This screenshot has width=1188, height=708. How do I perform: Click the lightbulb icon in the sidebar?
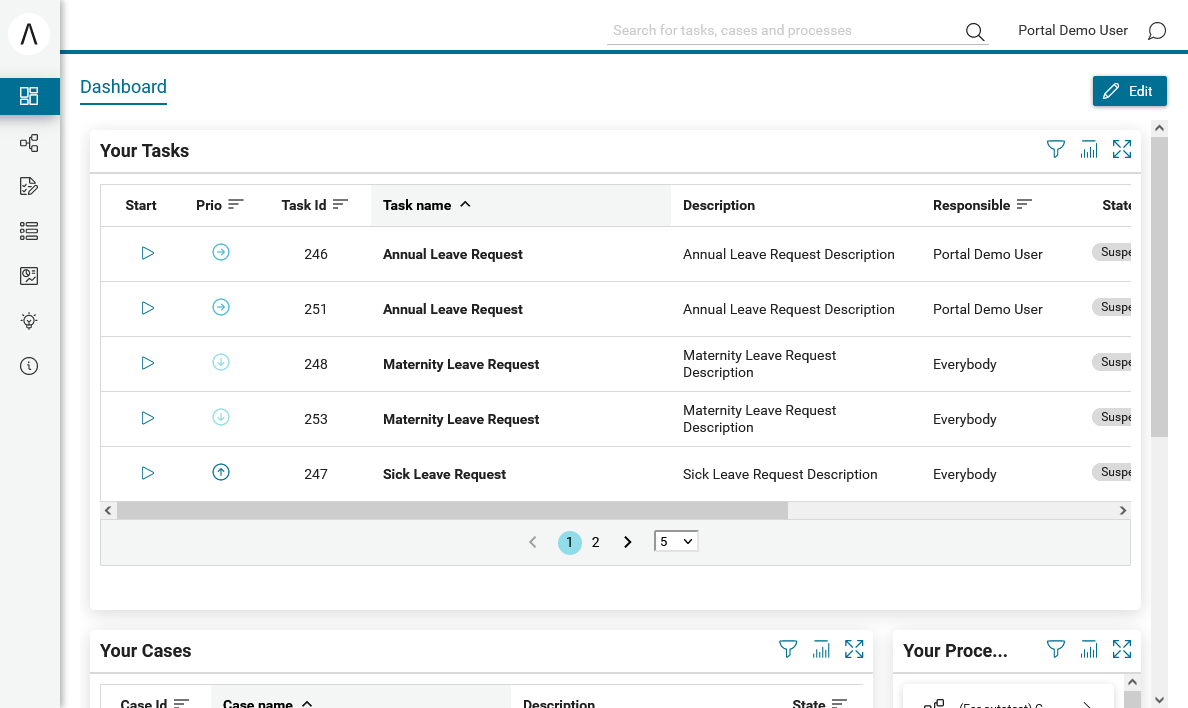point(29,321)
